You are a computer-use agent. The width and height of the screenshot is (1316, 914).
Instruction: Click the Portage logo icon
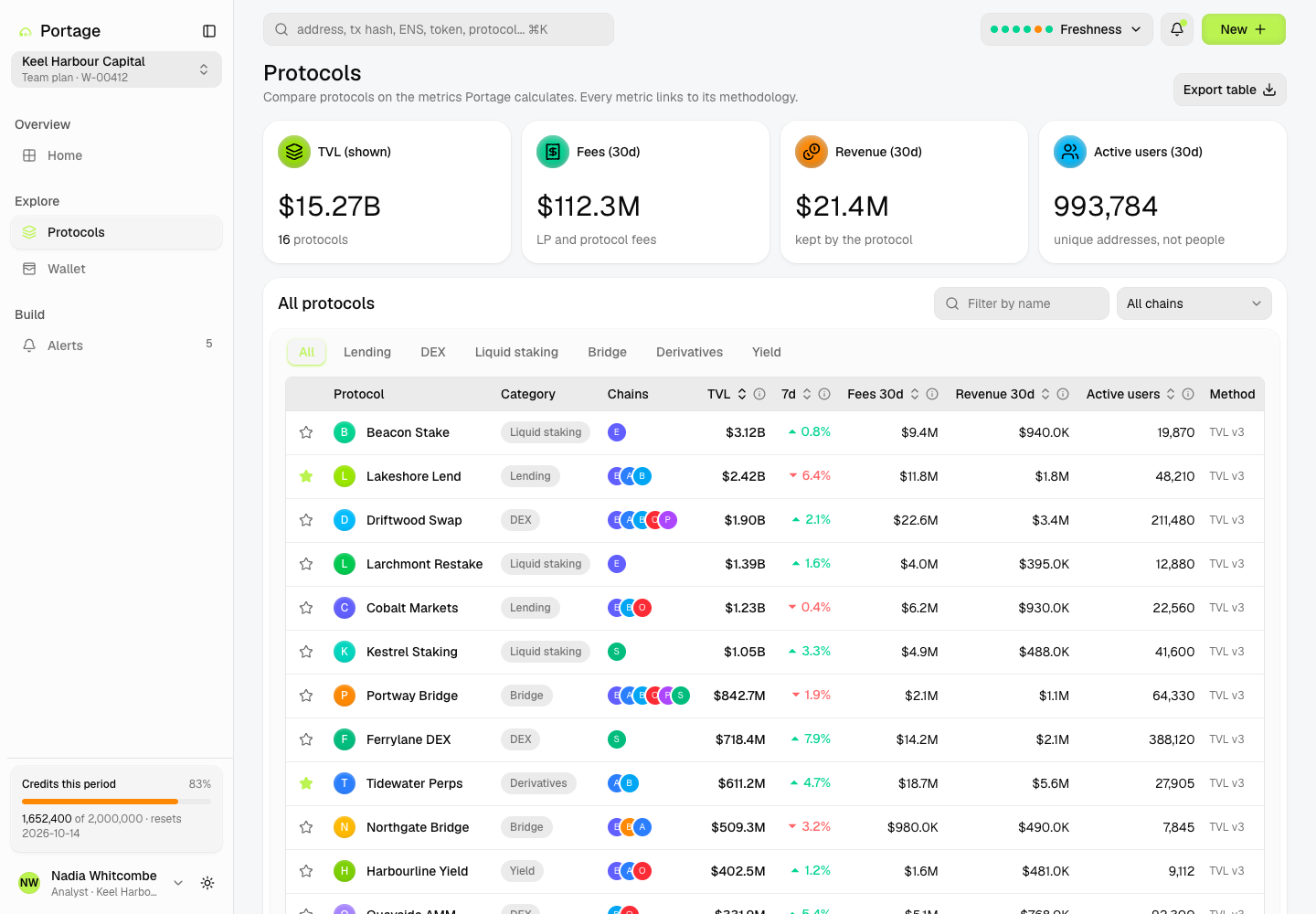point(26,31)
